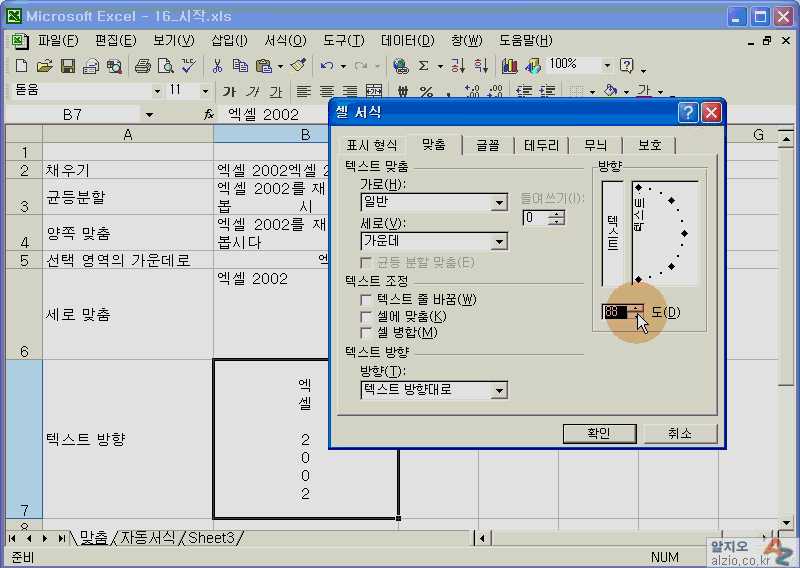Click the formula bar fx icon
The image size is (800, 568).
pyautogui.click(x=209, y=115)
